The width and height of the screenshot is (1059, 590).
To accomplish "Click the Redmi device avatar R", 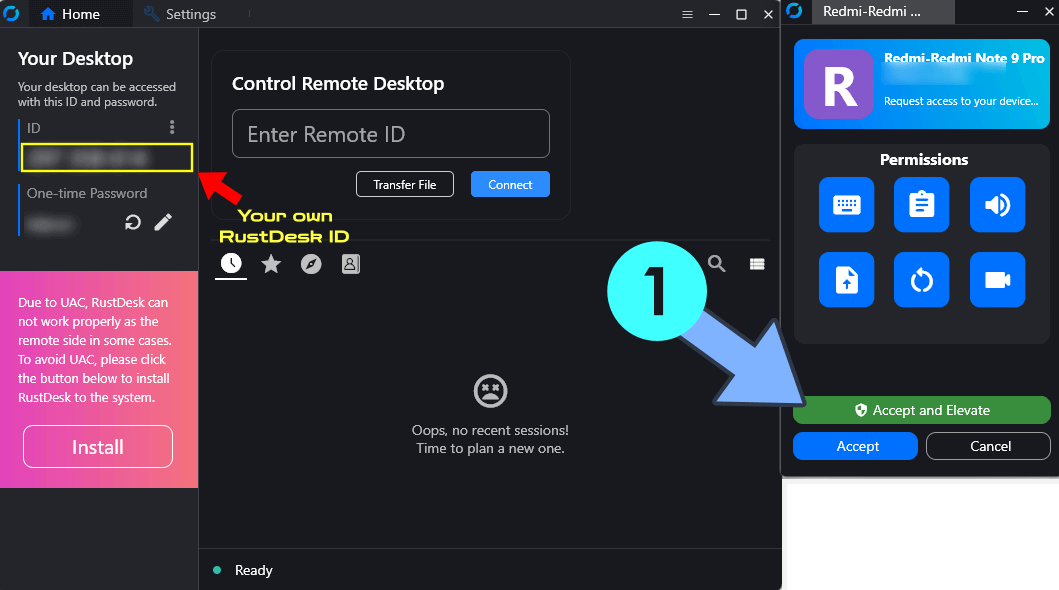I will tap(840, 84).
